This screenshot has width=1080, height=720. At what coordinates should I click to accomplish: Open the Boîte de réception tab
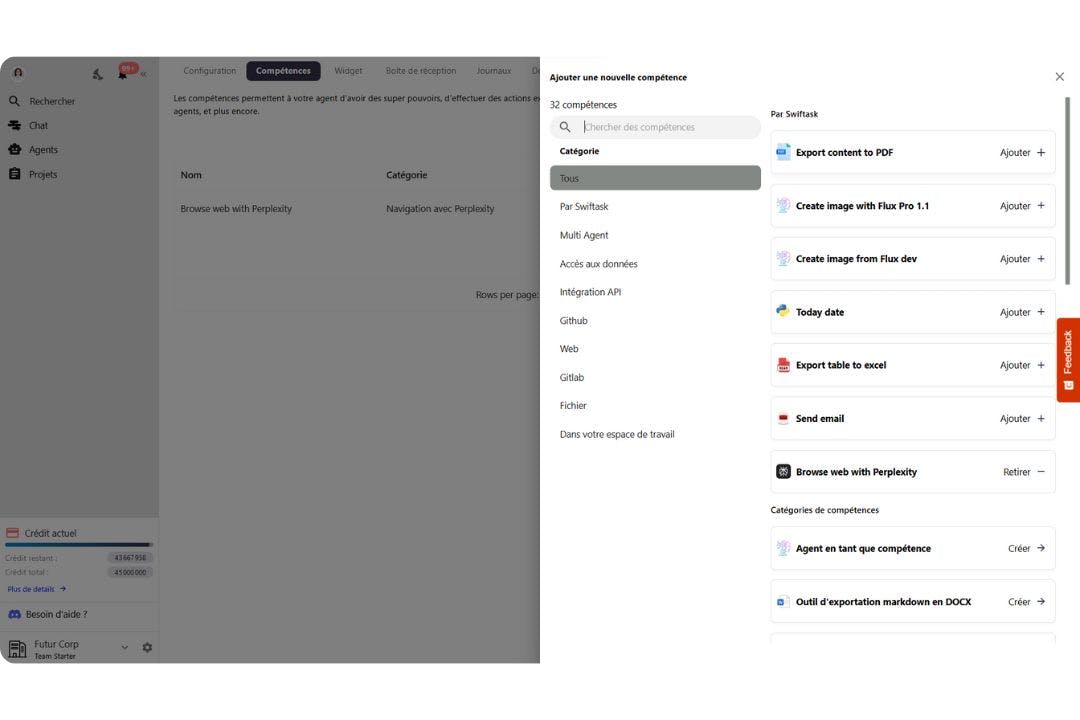click(x=421, y=70)
